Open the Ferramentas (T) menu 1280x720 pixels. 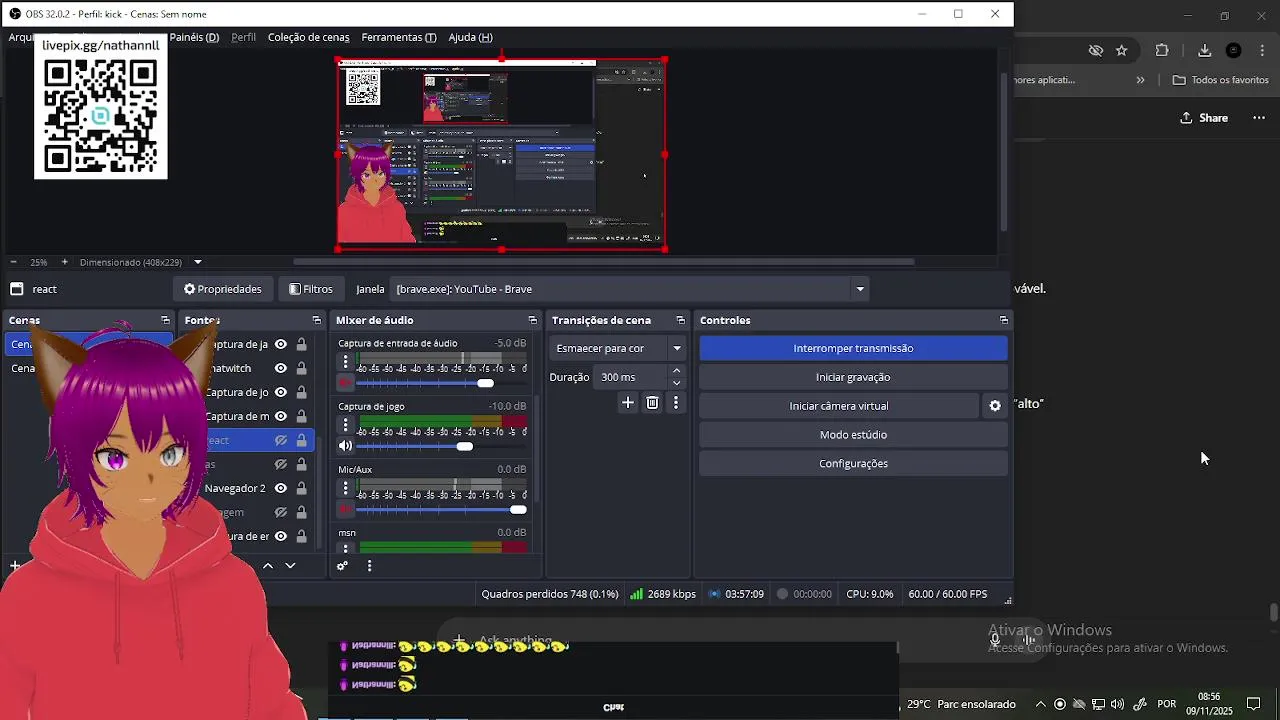coord(399,37)
